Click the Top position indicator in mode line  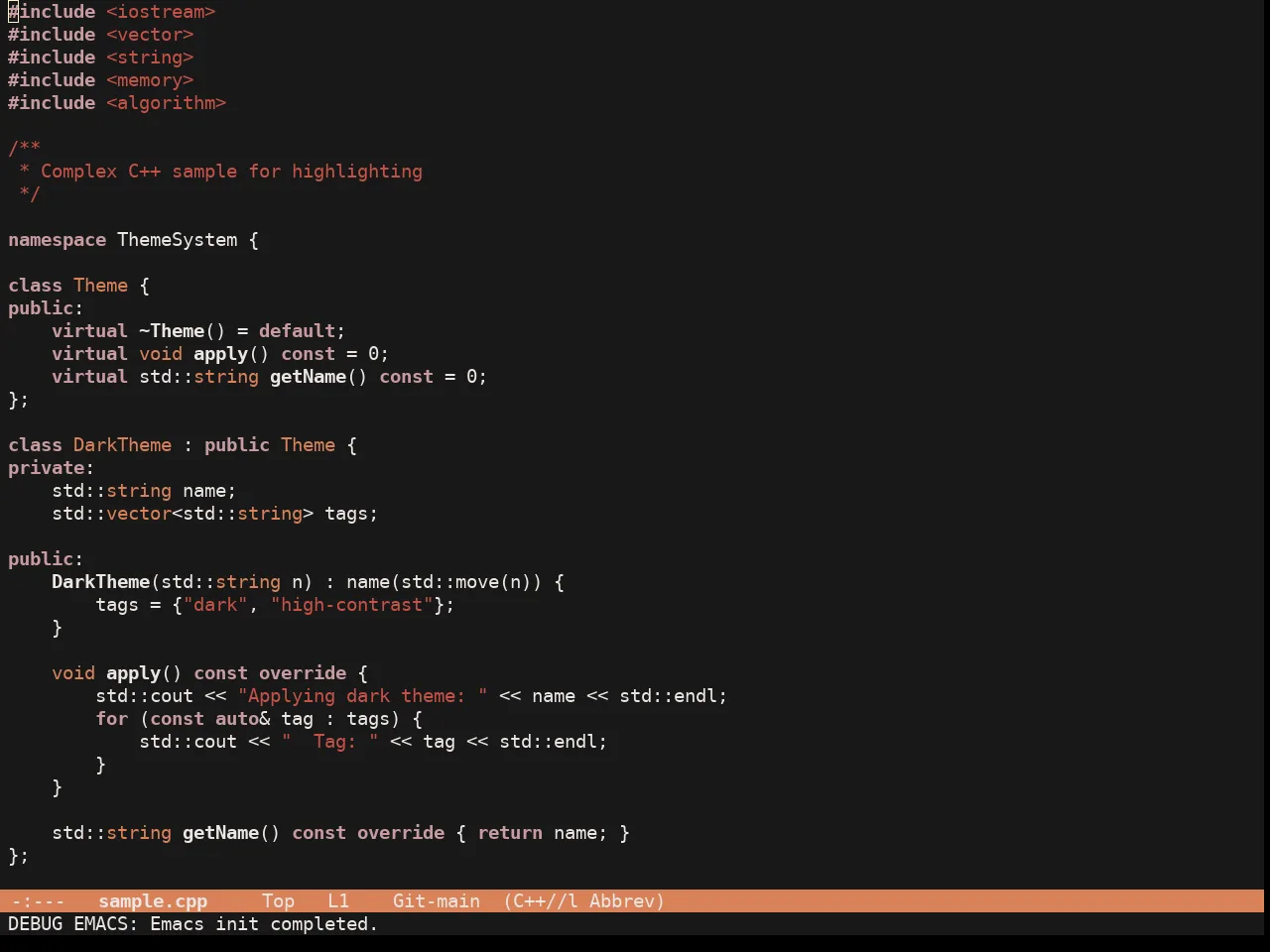(279, 901)
